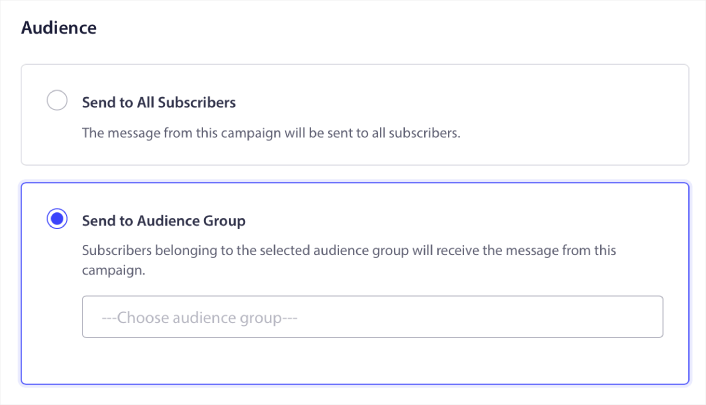Click the "---Choose audience group---" placeholder text

point(201,318)
